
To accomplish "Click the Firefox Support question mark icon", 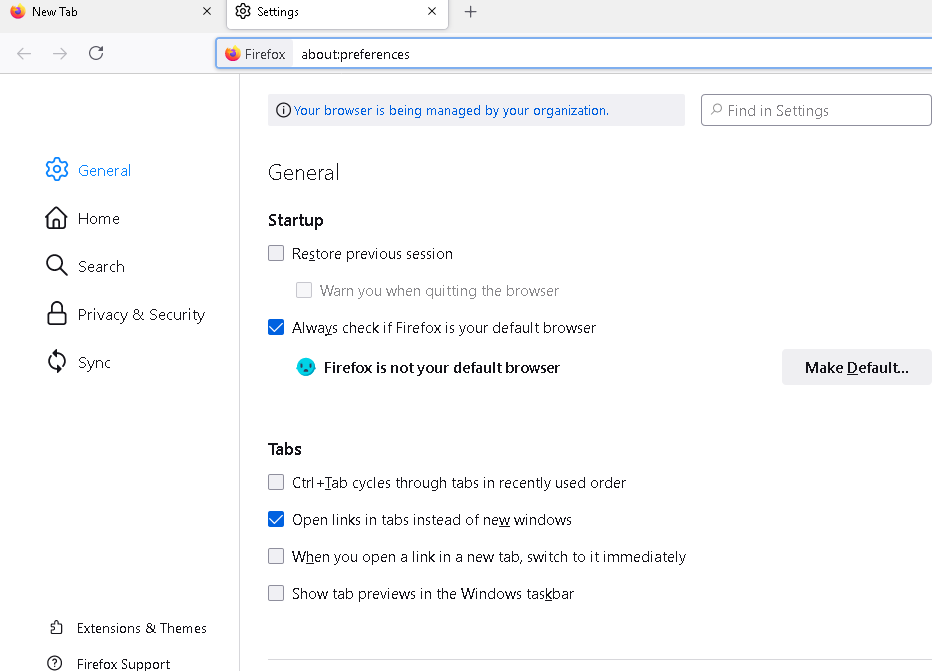I will click(55, 663).
